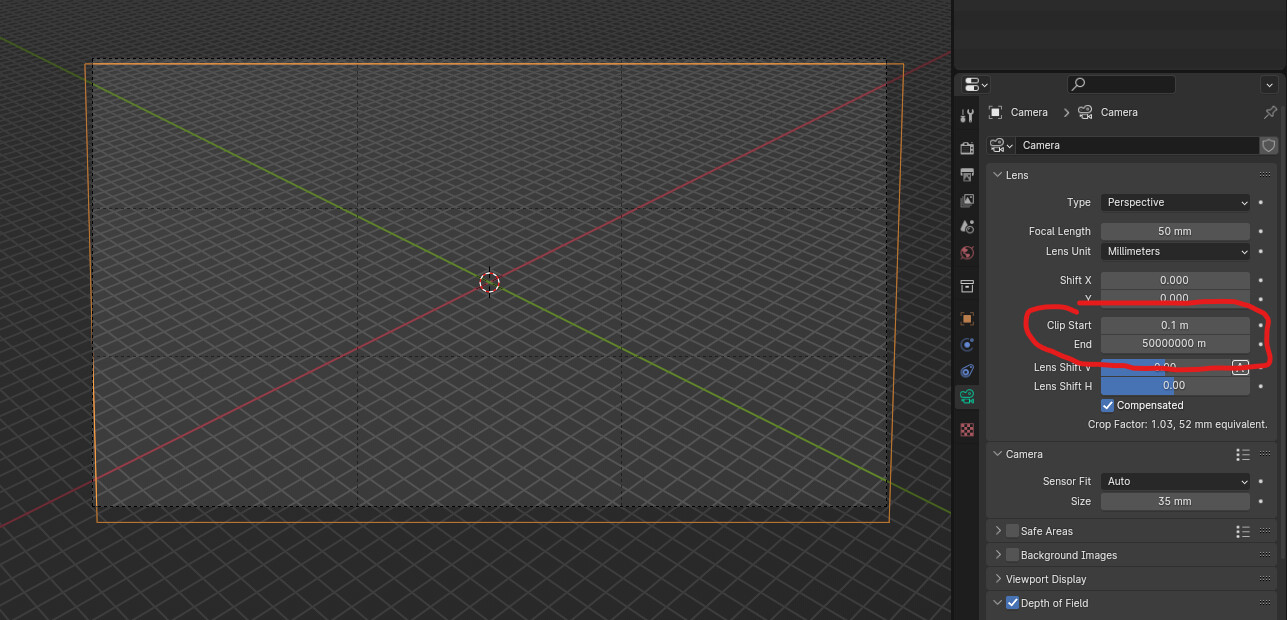Open the Texture properties tab (checker icon)
The width and height of the screenshot is (1287, 620).
point(967,430)
